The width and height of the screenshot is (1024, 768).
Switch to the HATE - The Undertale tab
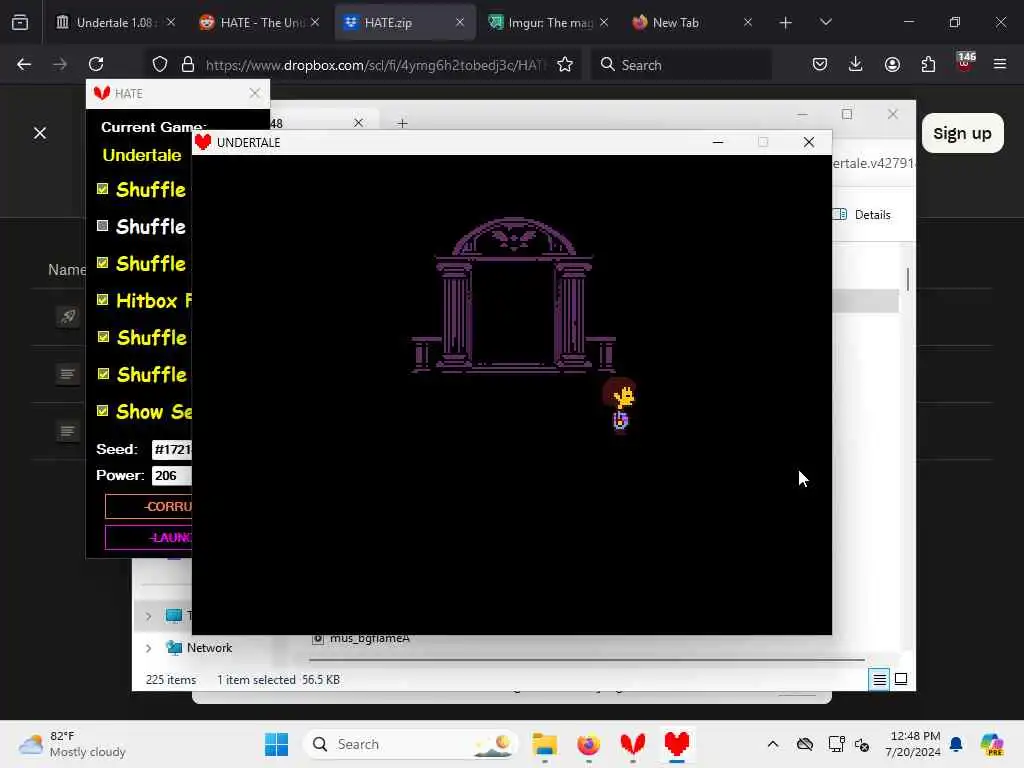(x=261, y=23)
